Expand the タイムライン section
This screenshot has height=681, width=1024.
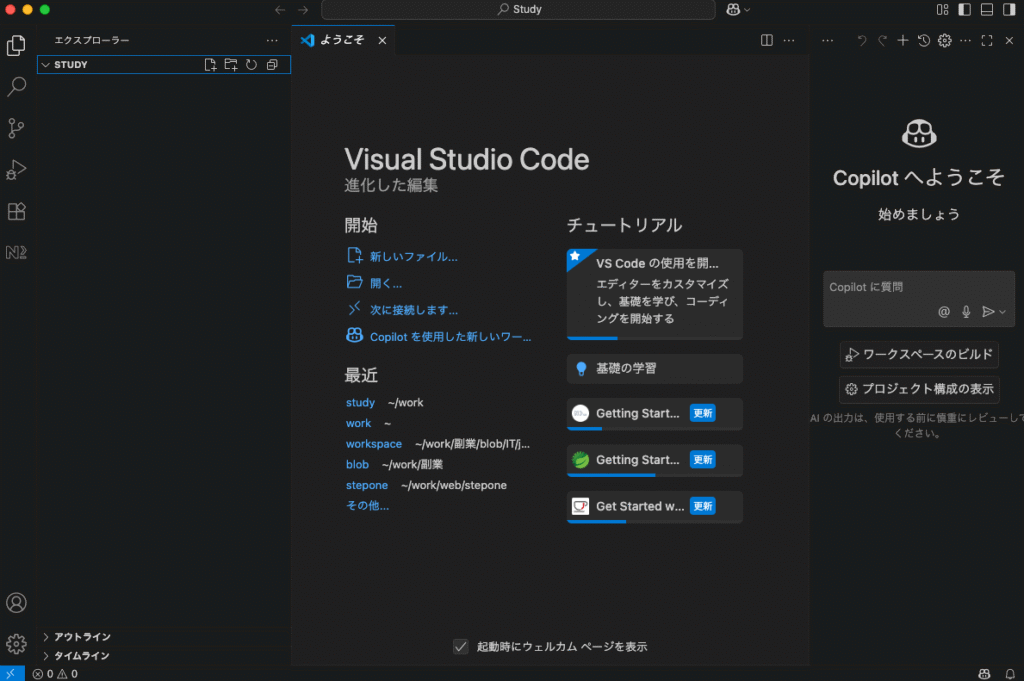(82, 656)
